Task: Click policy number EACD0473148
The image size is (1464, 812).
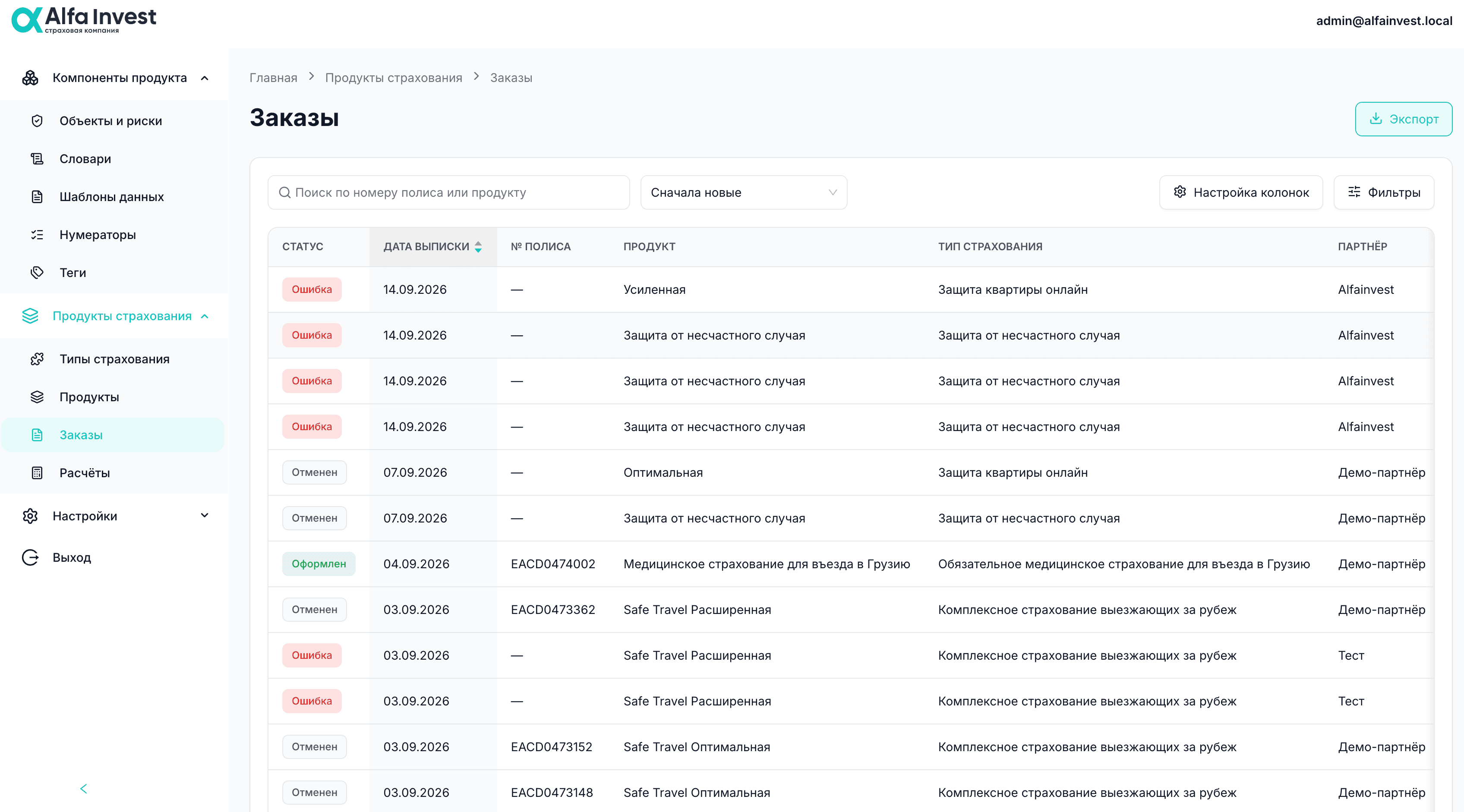Action: point(551,793)
